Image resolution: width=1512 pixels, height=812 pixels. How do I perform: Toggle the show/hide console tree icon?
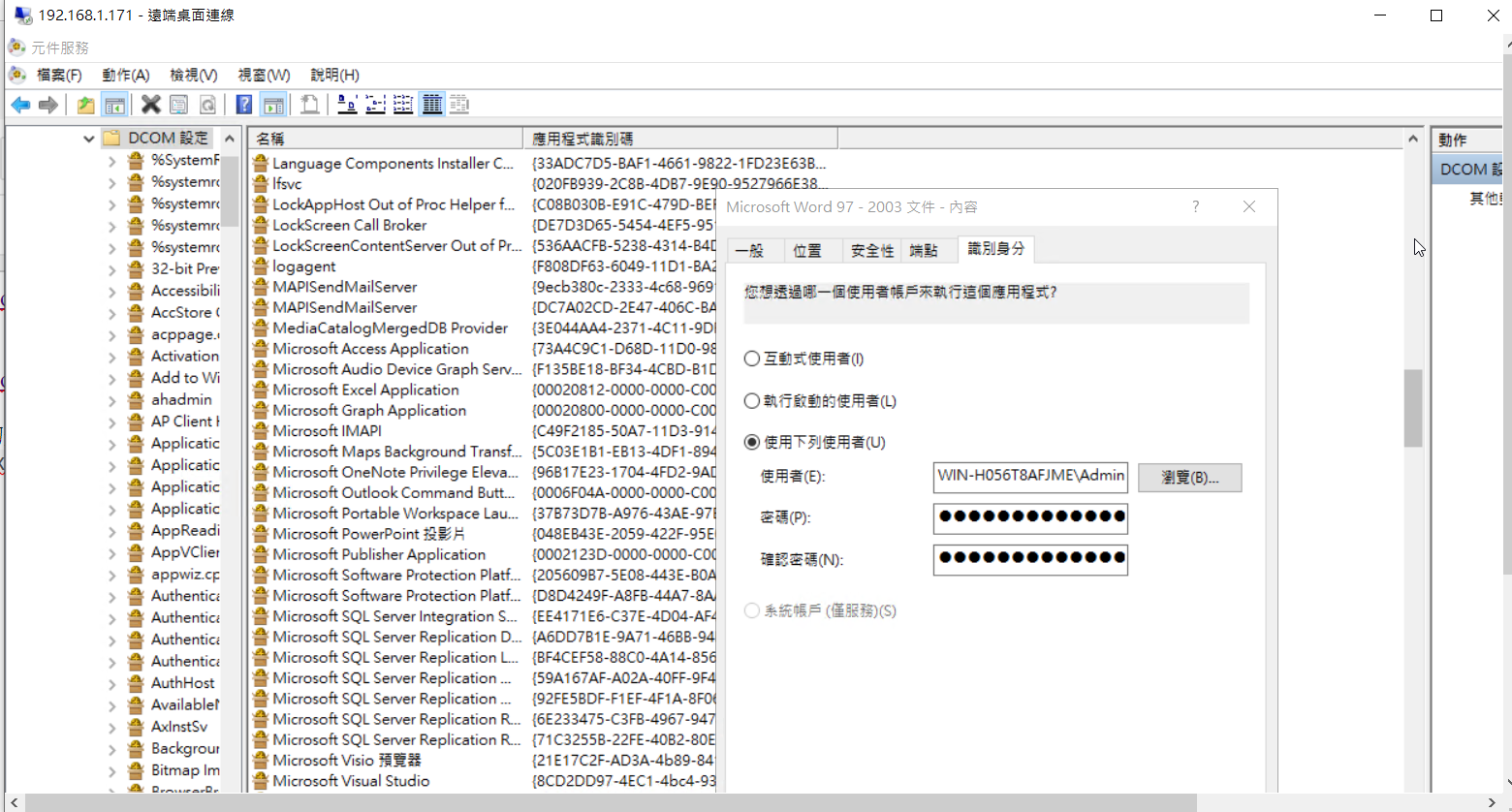click(114, 105)
